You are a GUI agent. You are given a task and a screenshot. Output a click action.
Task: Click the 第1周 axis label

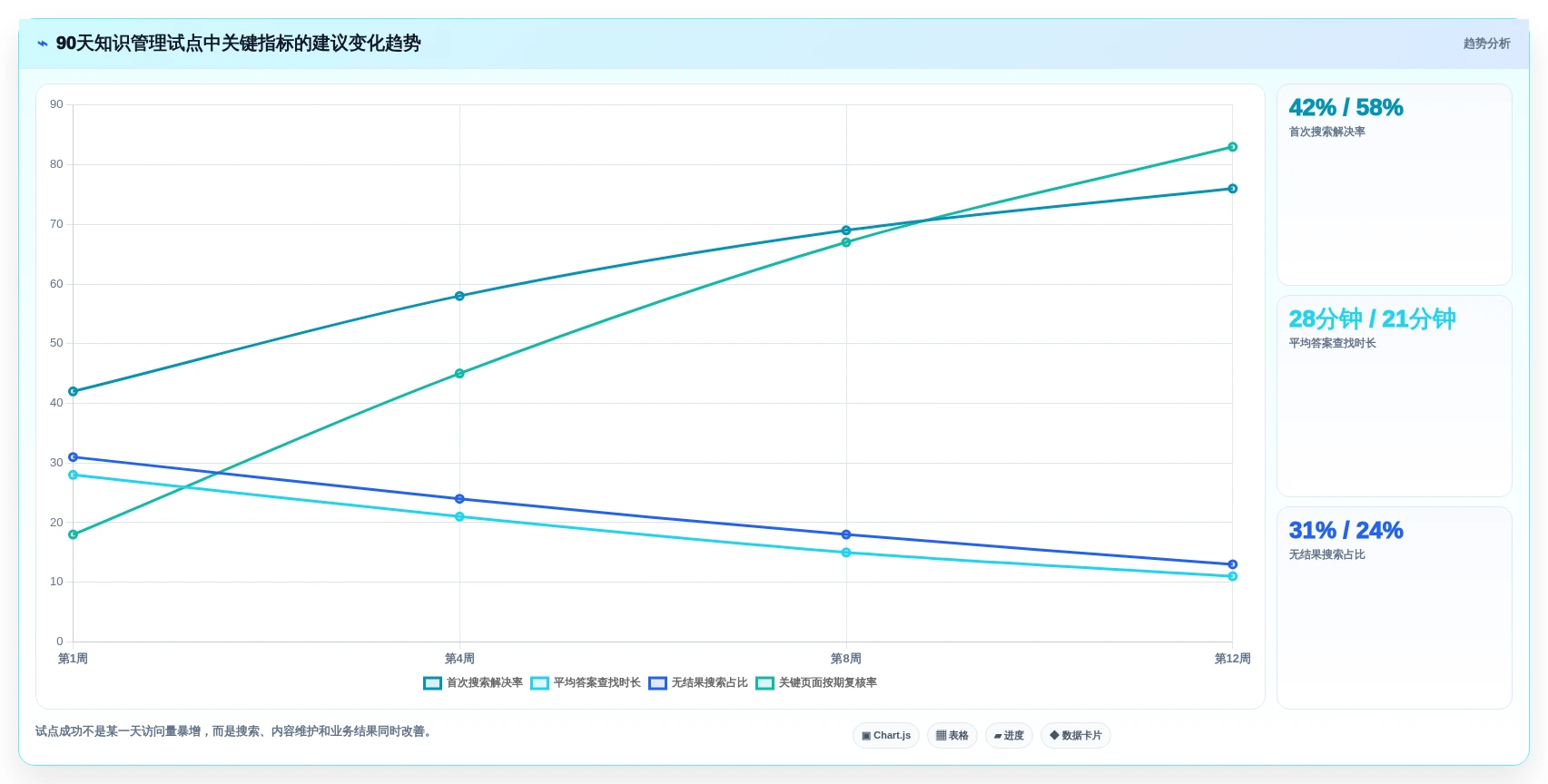(x=74, y=659)
